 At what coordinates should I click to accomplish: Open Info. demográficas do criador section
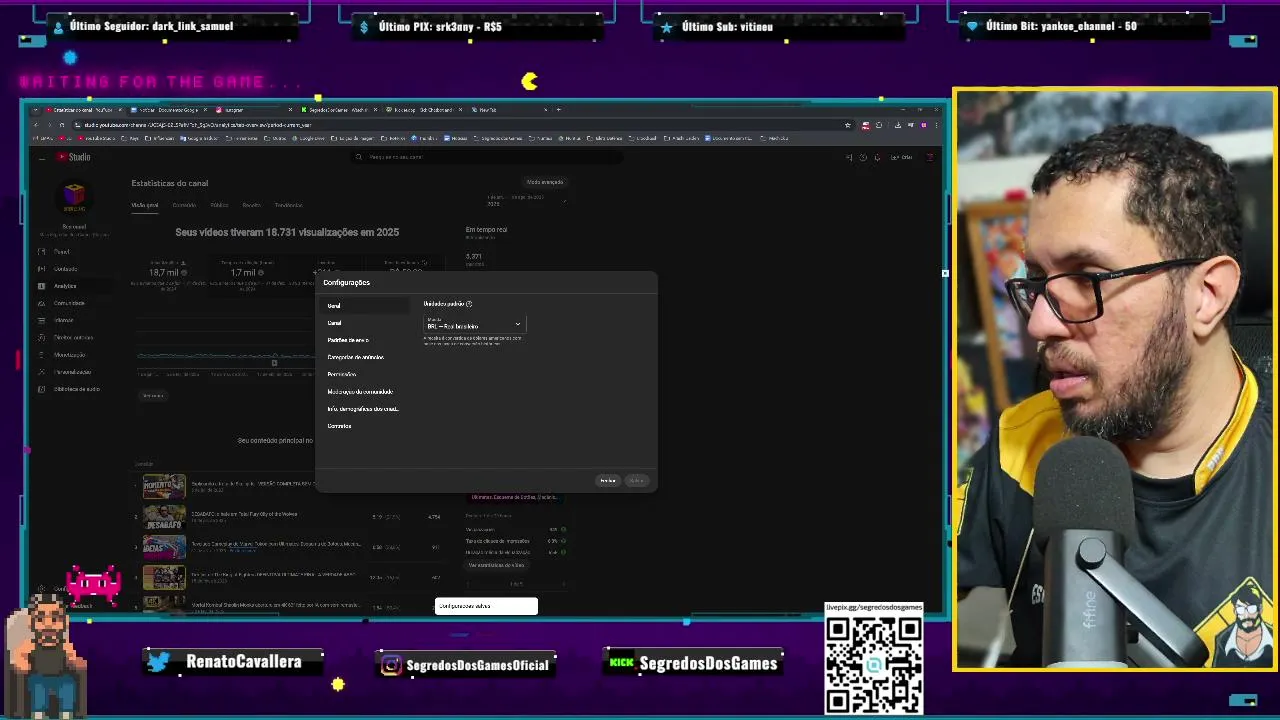pyautogui.click(x=363, y=409)
